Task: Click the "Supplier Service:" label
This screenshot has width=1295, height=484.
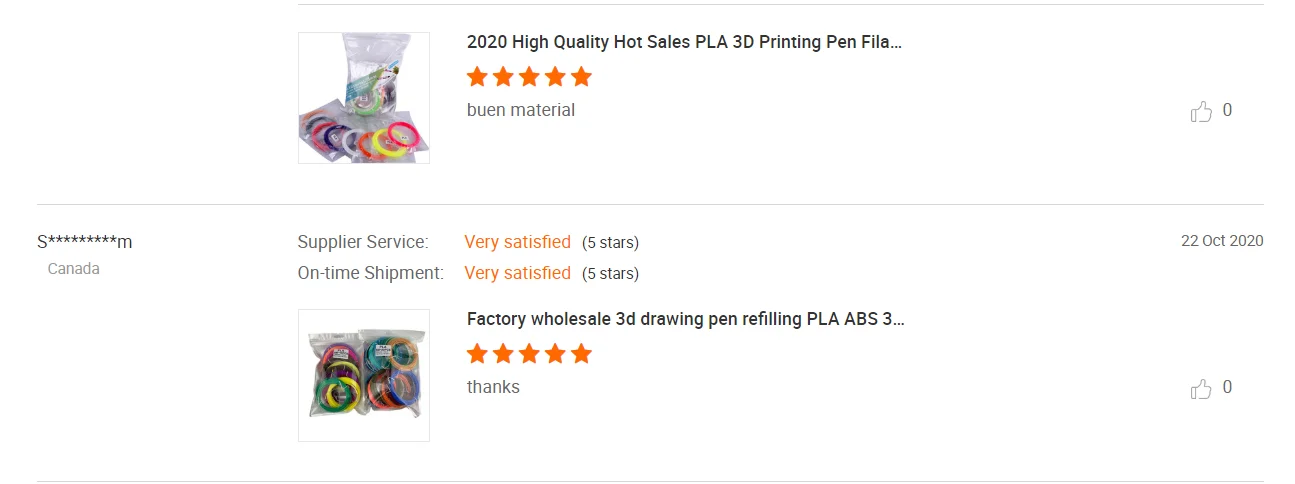Action: click(363, 242)
